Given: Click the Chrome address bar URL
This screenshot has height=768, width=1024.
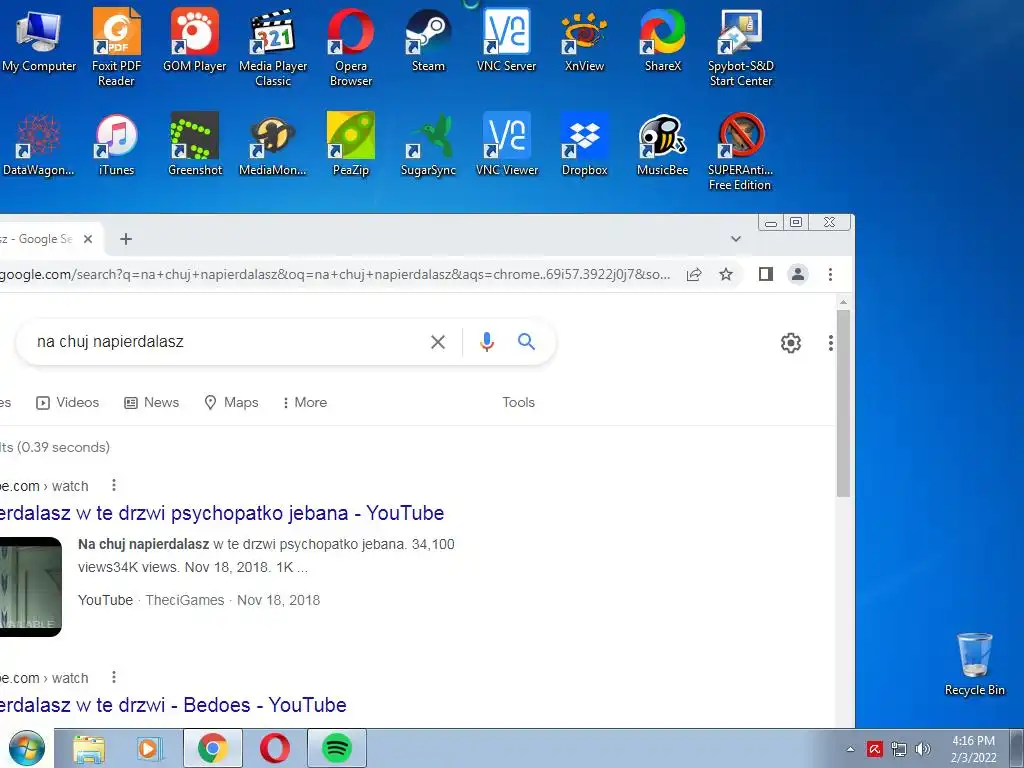Looking at the screenshot, I should 335,274.
